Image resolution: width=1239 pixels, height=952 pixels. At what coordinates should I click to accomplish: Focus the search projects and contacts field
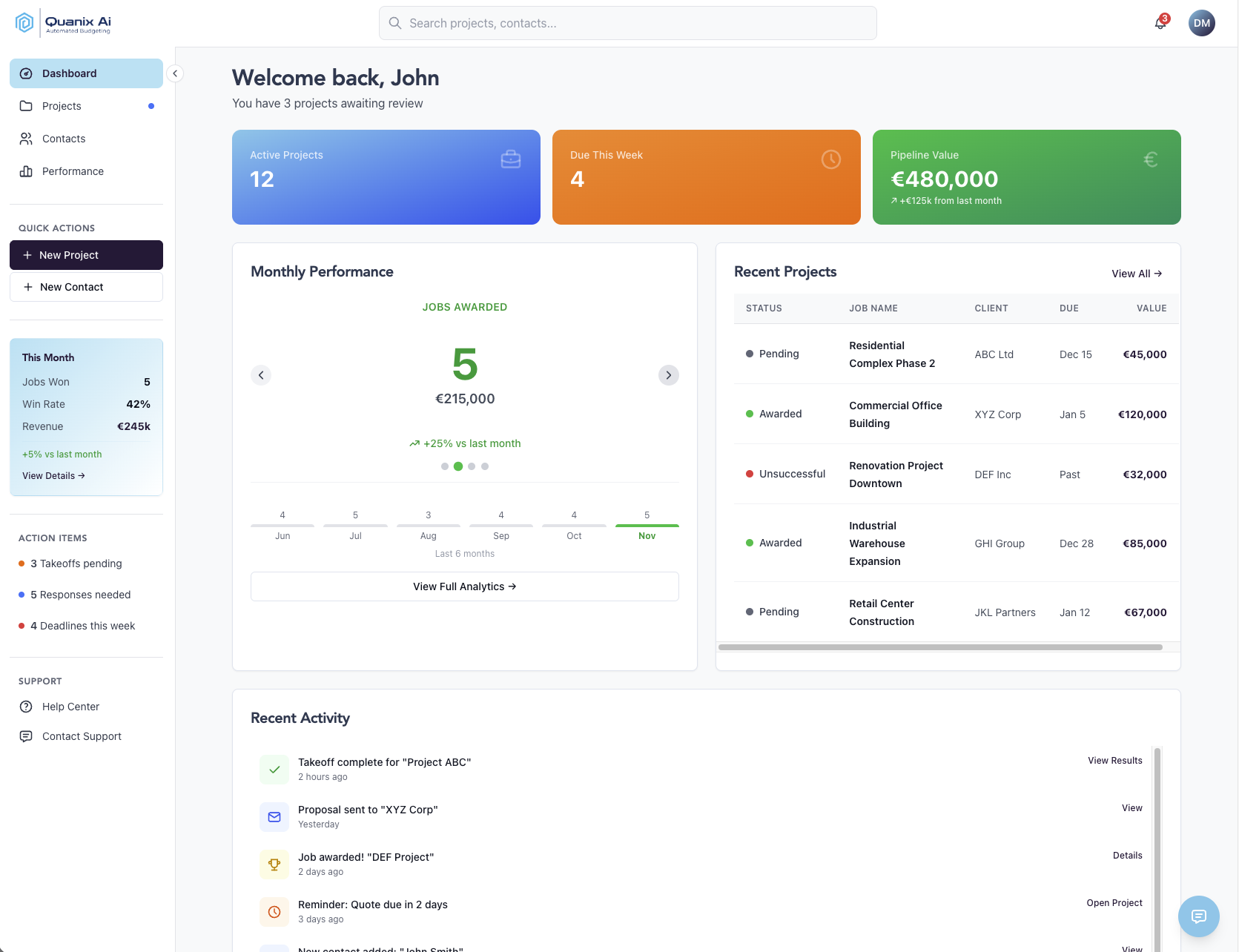[x=627, y=23]
